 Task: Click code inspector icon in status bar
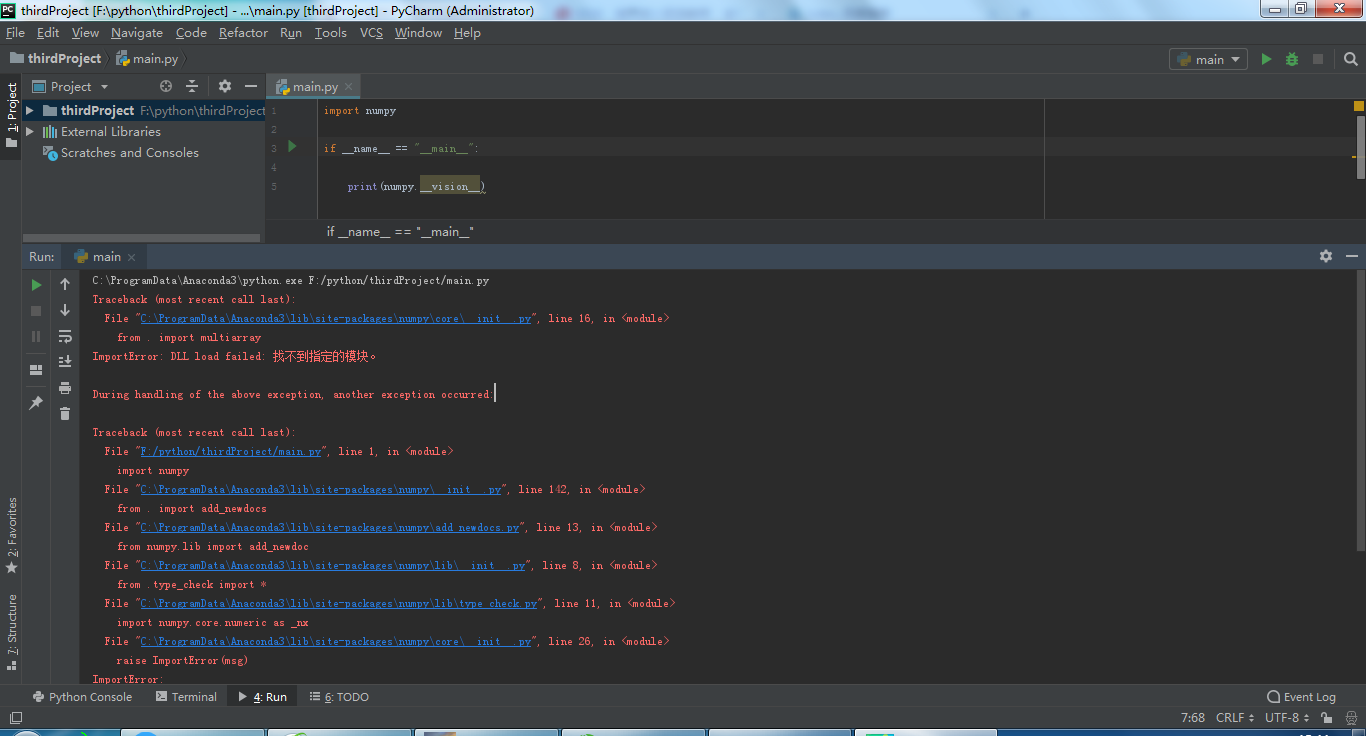[1350, 718]
